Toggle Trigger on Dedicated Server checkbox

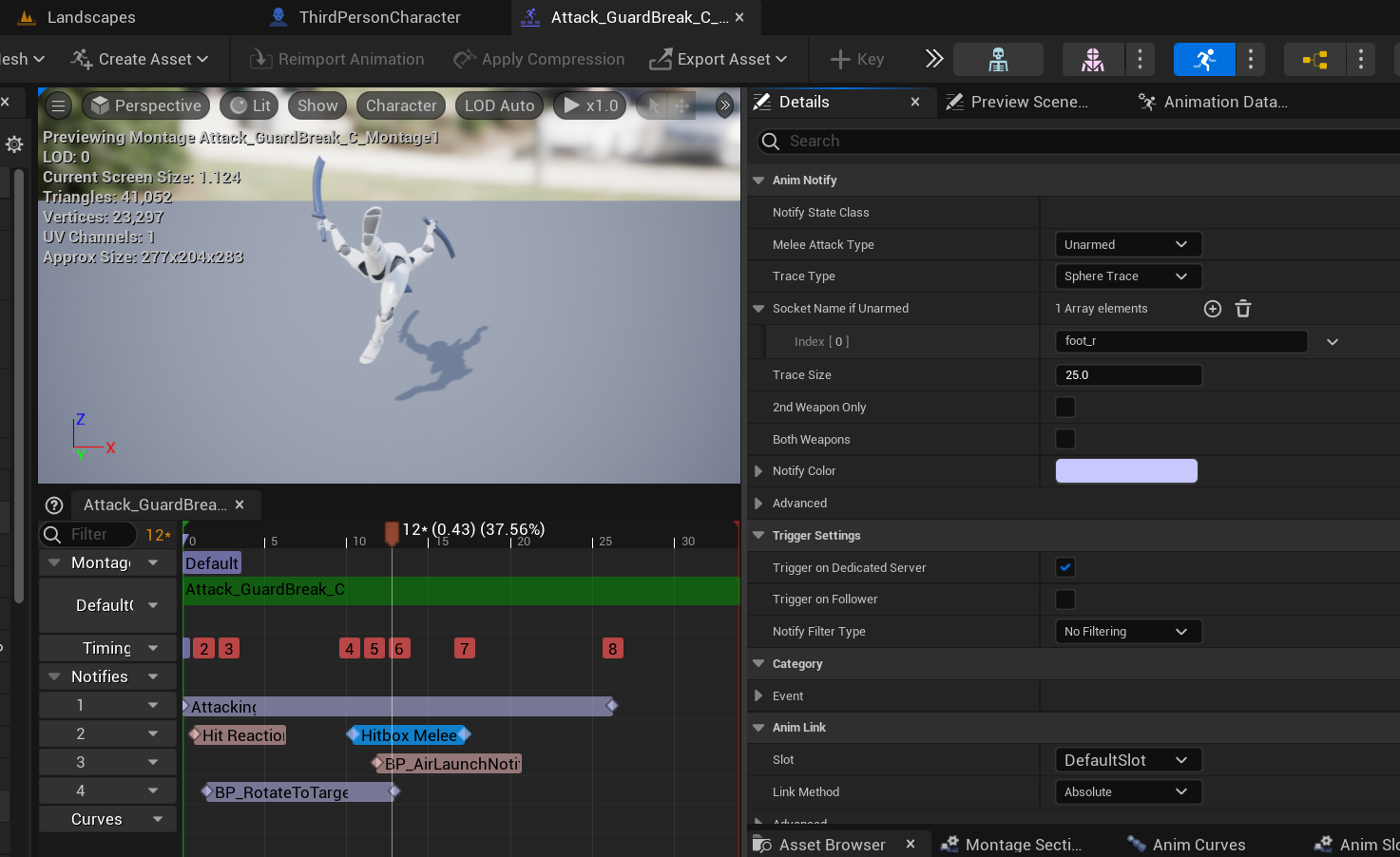[1064, 567]
